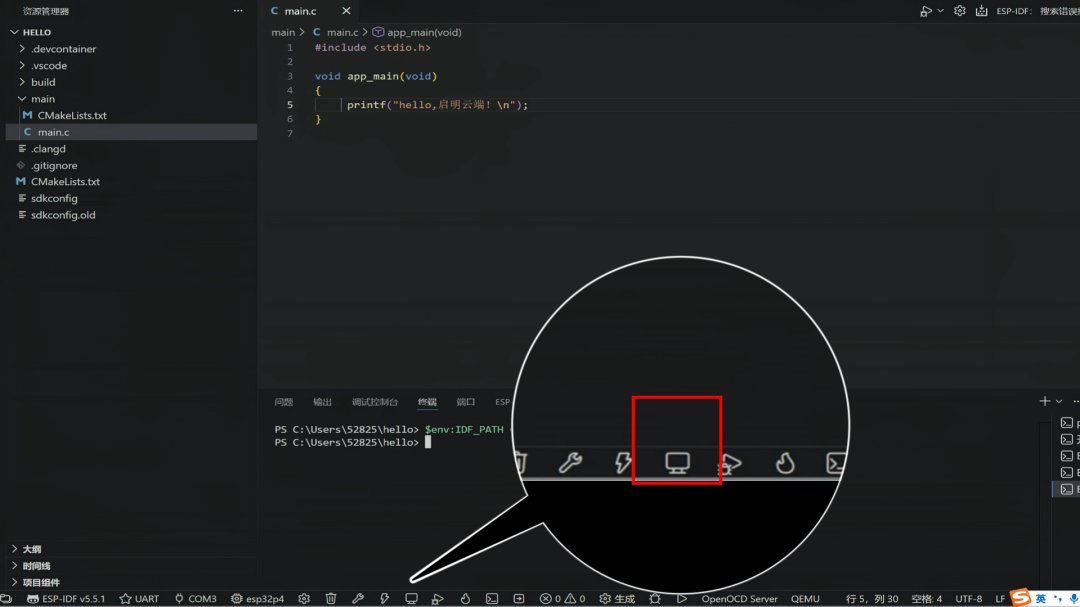Click the ESP-IDF Flash Device lightning icon
Image resolution: width=1080 pixels, height=607 pixels.
click(384, 599)
